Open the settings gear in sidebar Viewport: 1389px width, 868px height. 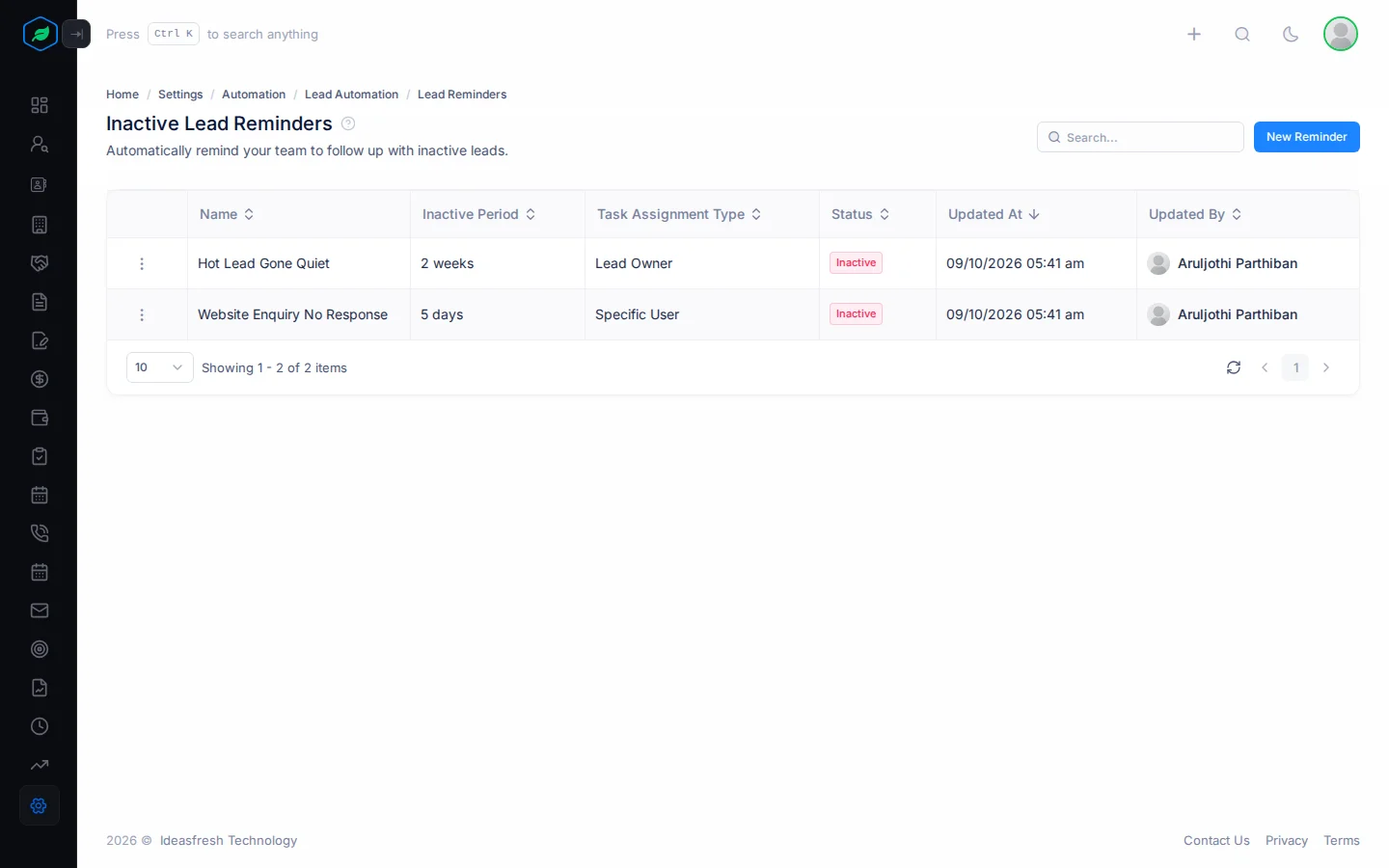(x=40, y=805)
